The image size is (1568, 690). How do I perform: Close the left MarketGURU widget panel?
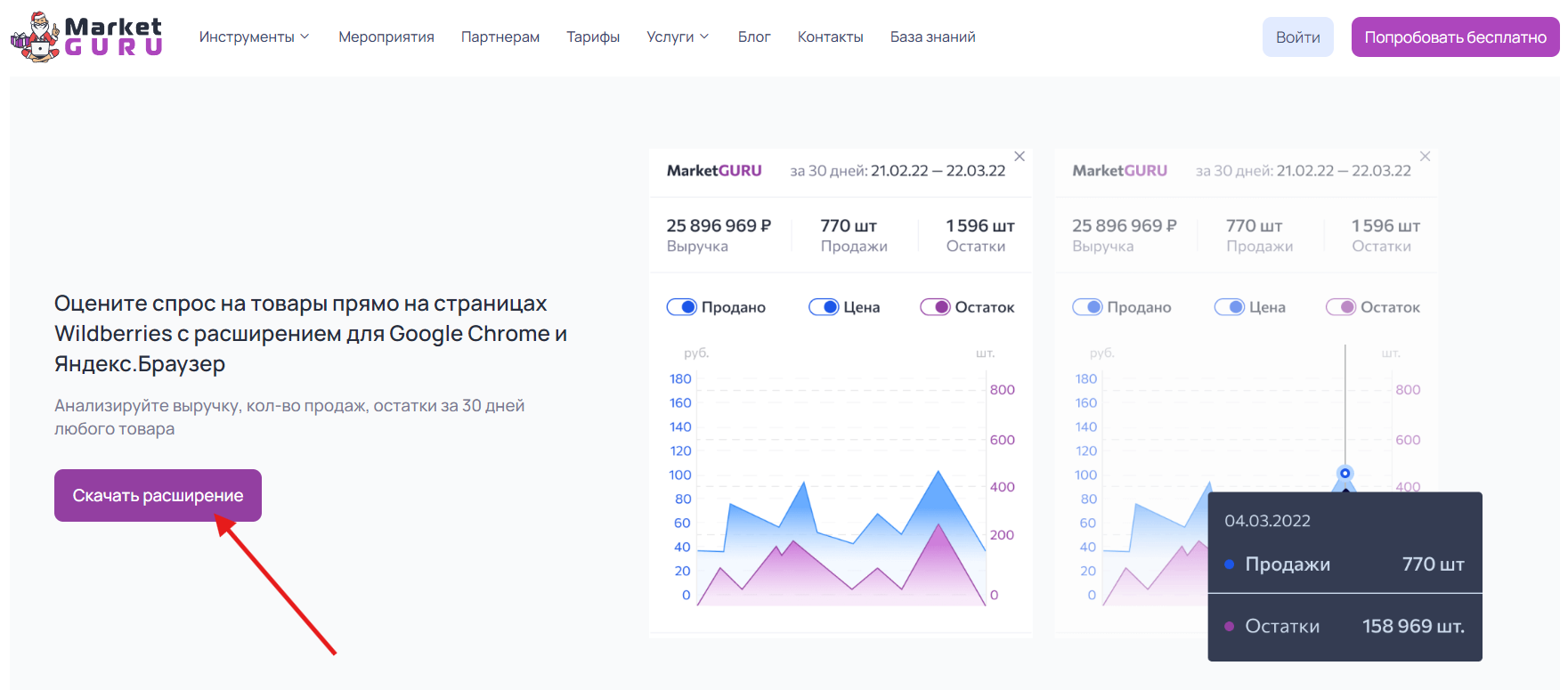pos(1020,157)
